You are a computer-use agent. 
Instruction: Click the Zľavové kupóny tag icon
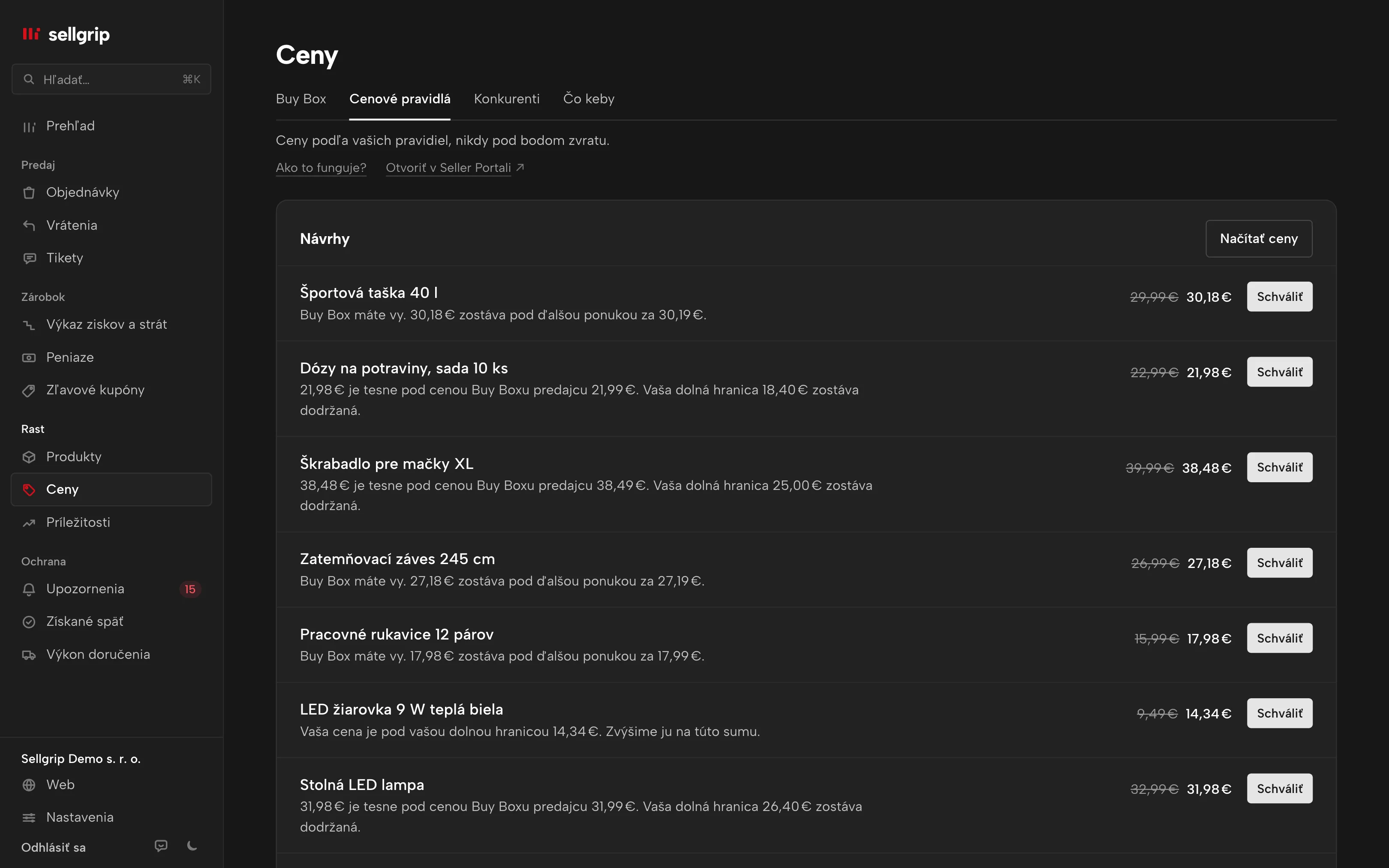click(29, 390)
